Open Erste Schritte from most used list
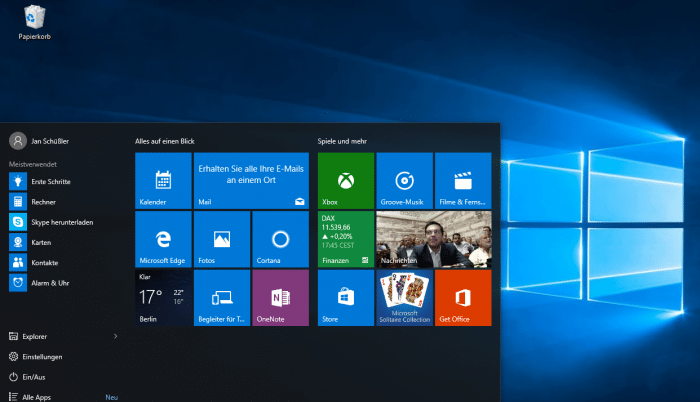 [62, 181]
